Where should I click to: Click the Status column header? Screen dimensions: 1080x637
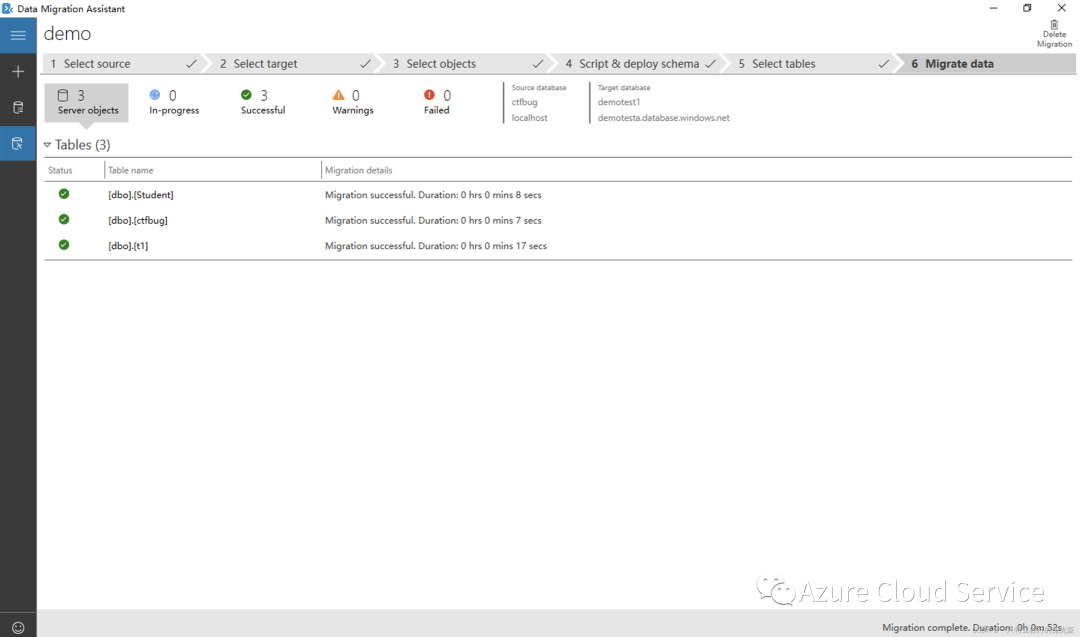pyautogui.click(x=60, y=170)
